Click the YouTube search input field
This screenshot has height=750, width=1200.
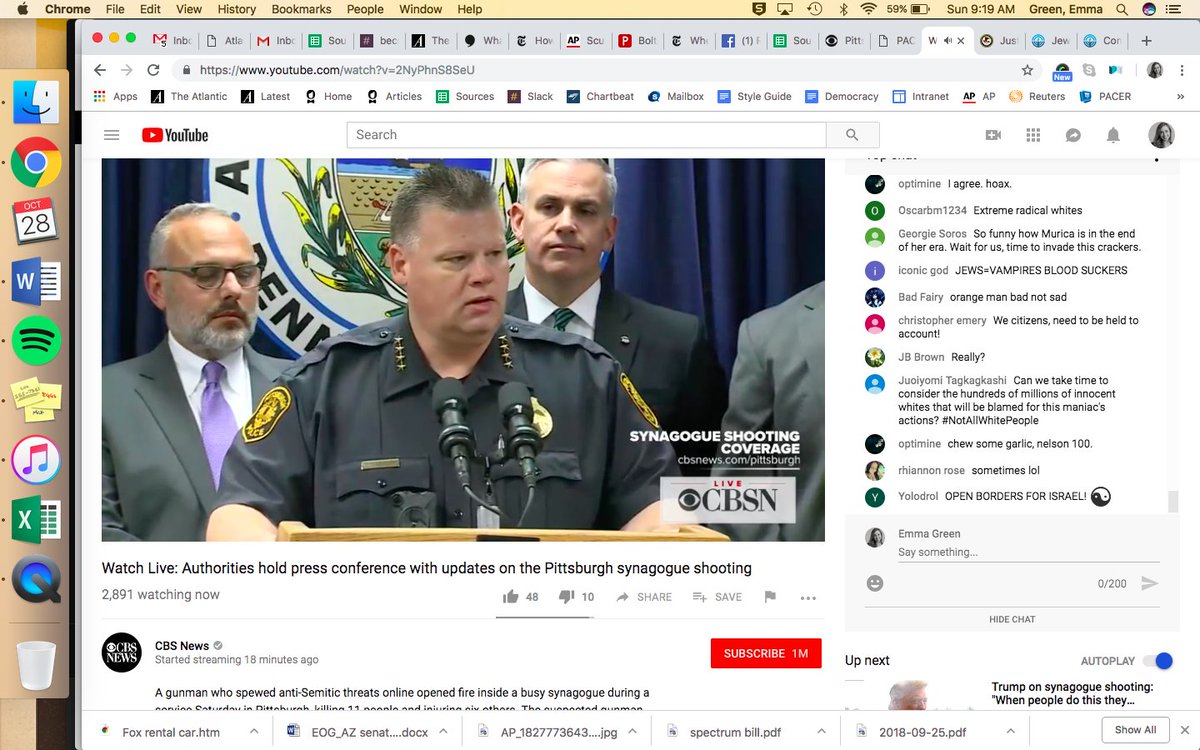click(587, 135)
